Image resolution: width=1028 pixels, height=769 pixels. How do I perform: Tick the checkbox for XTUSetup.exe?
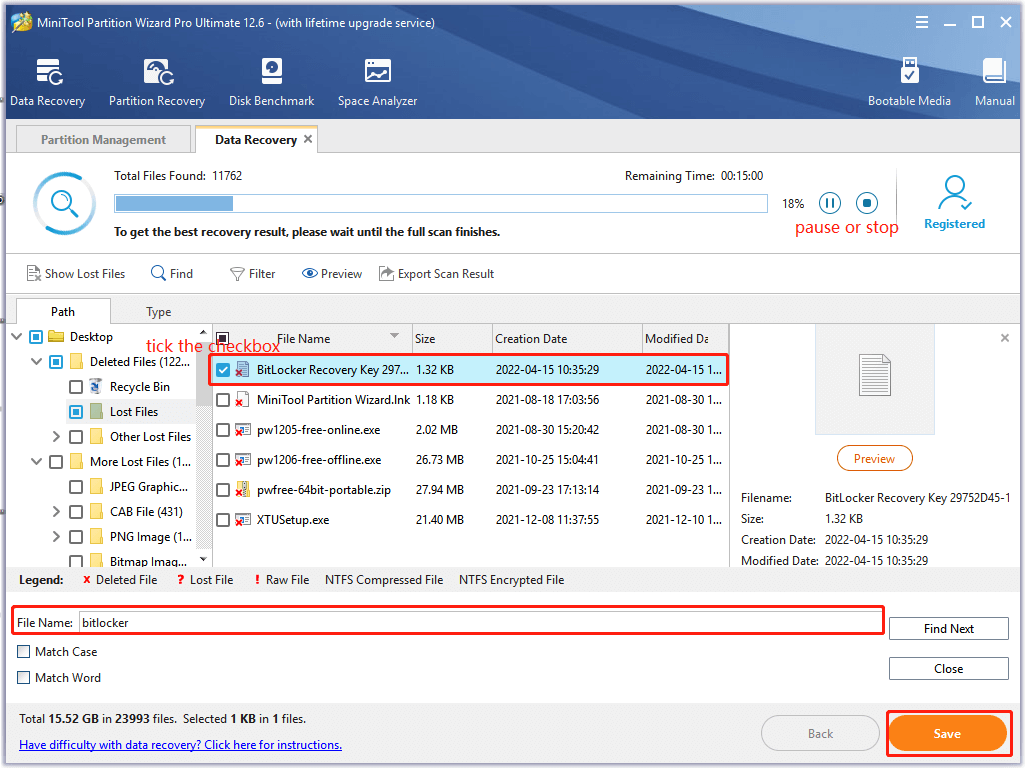[x=223, y=520]
